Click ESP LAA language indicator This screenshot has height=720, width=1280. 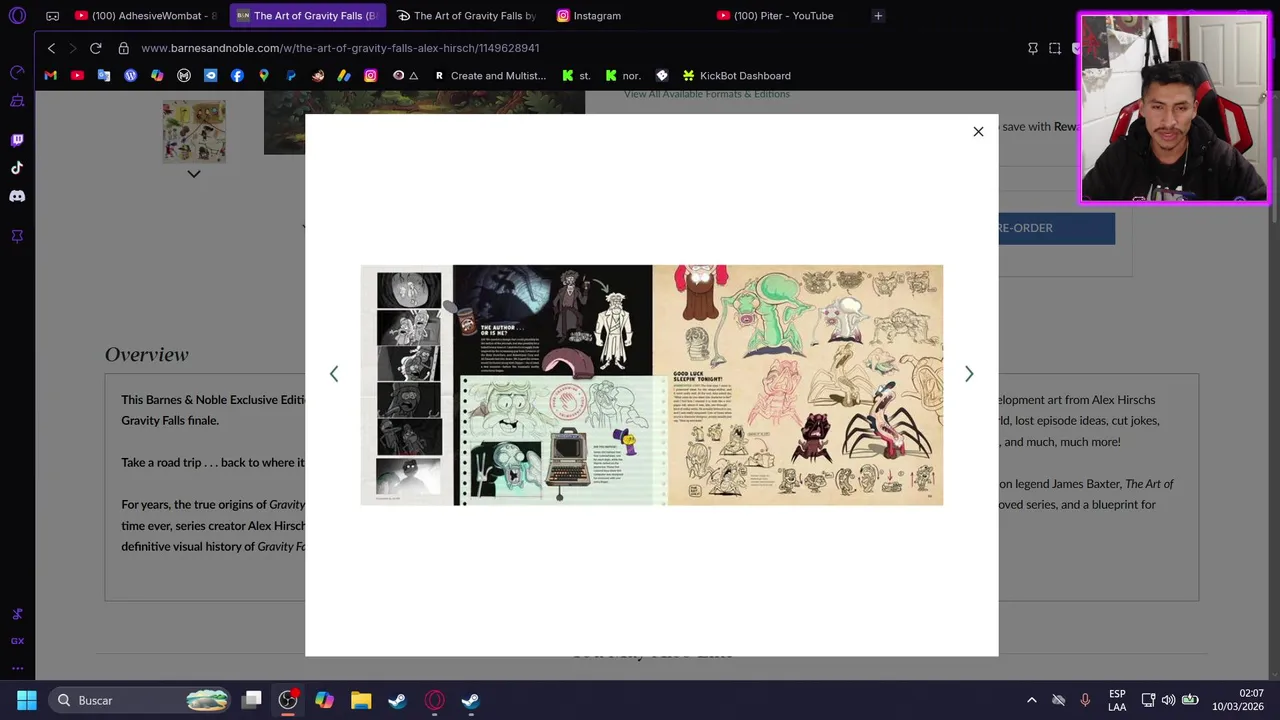point(1117,700)
